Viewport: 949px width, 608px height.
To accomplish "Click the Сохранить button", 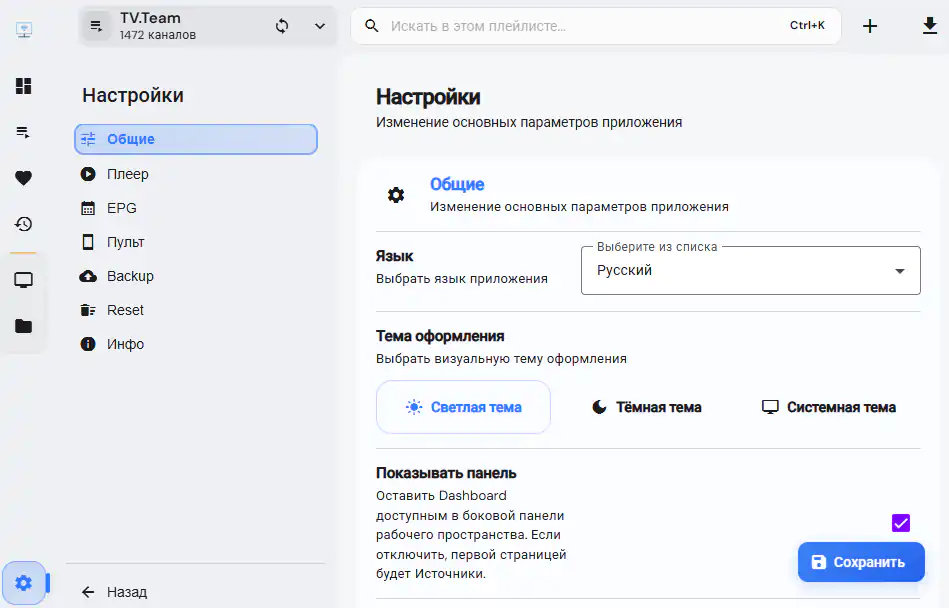I will coord(861,562).
